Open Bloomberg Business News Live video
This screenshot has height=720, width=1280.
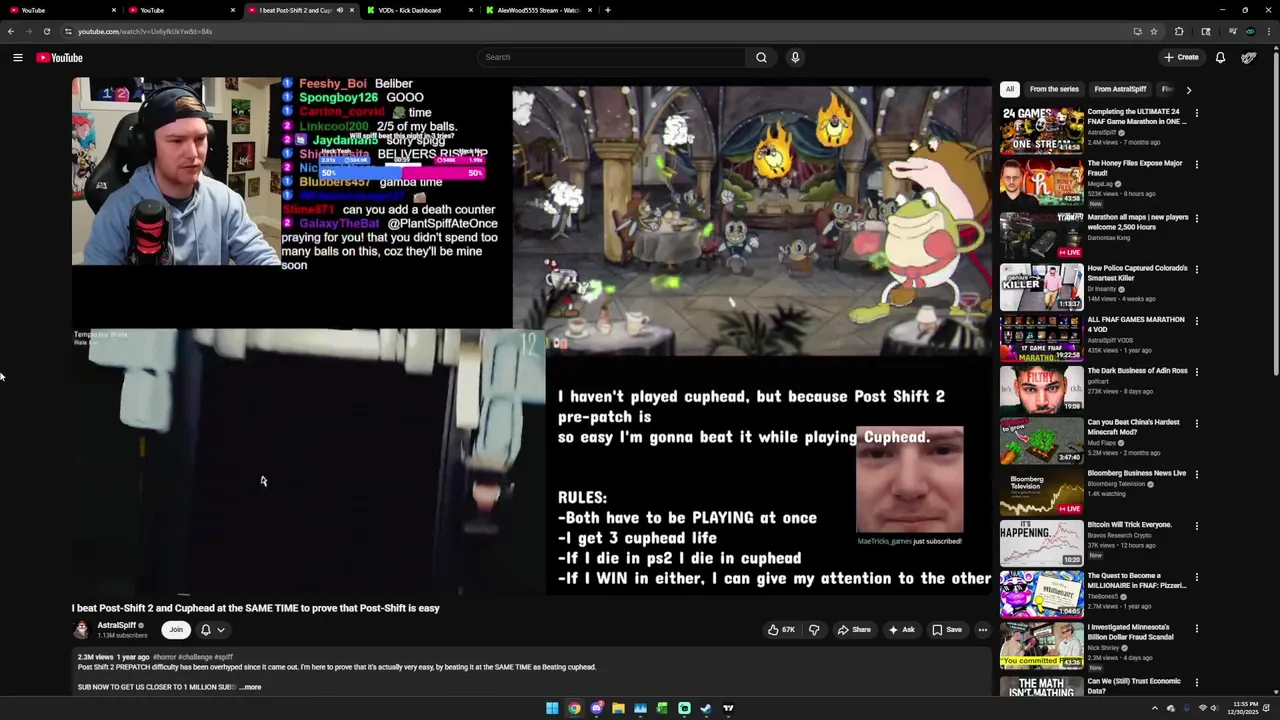coord(1041,491)
